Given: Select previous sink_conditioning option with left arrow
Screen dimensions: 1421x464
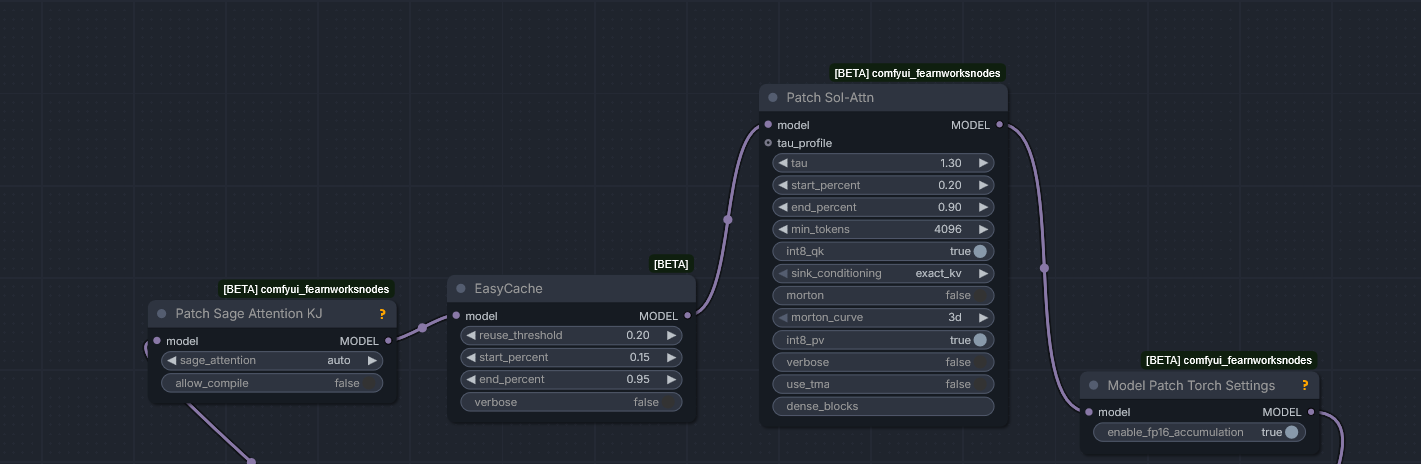Looking at the screenshot, I should tap(784, 273).
